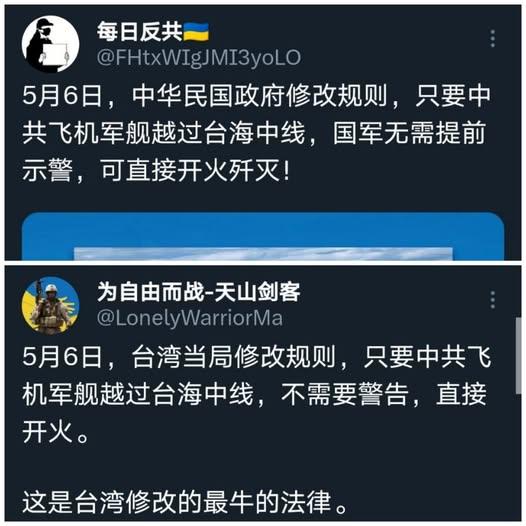This screenshot has width=526, height=526.
Task: Open the 每日反共 profile avatar
Action: [x=50, y=44]
